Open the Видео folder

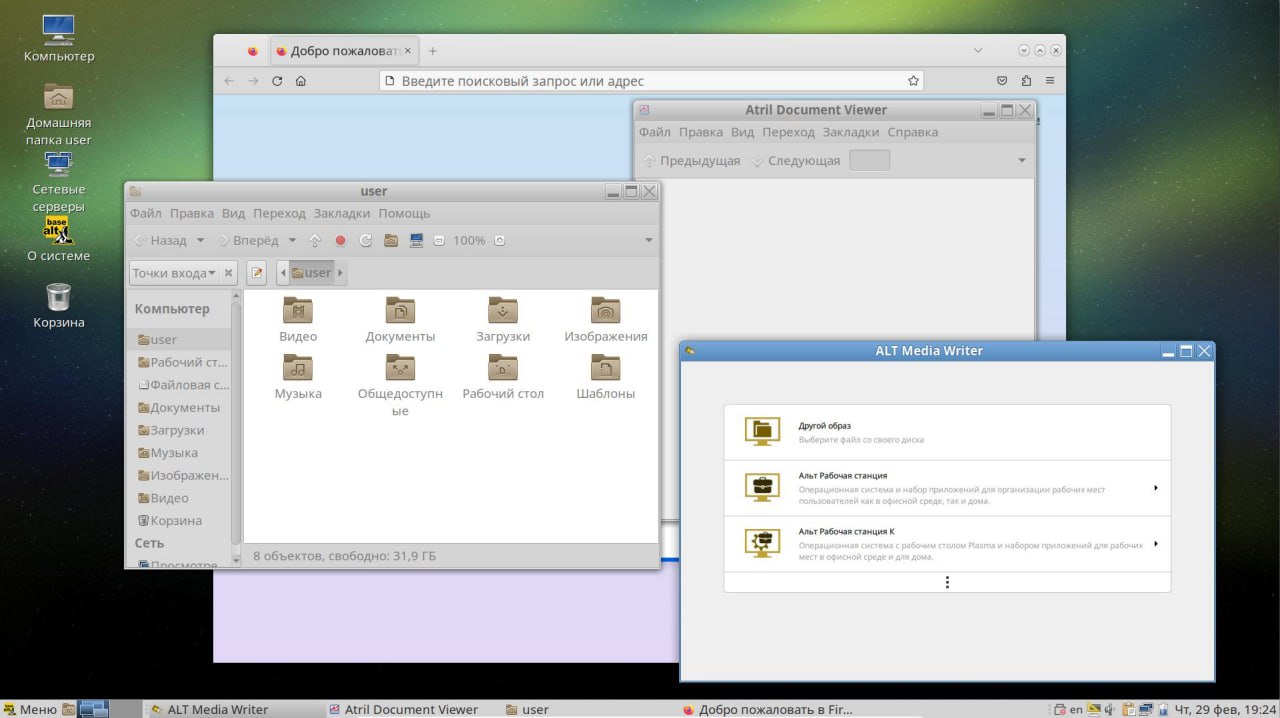point(298,320)
